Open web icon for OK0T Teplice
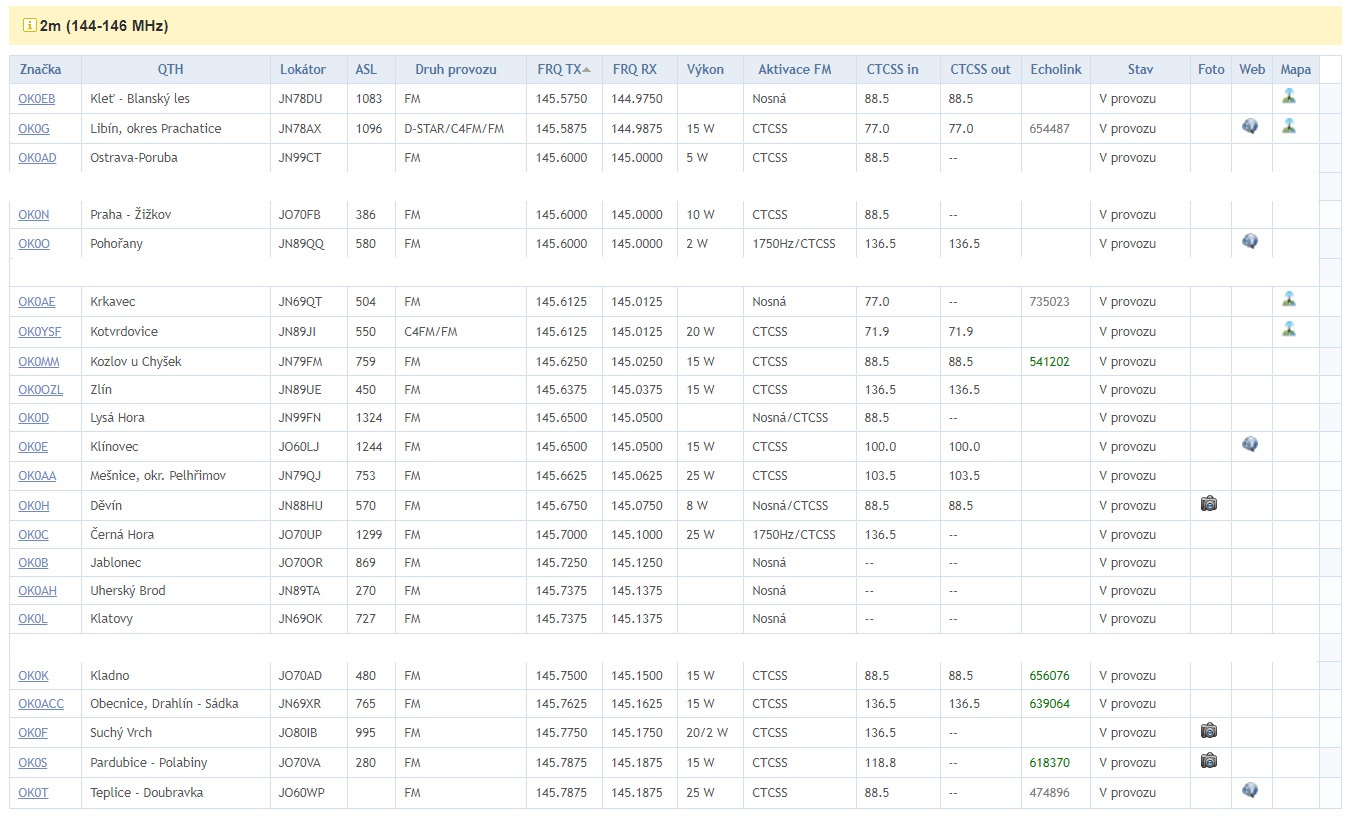The width and height of the screenshot is (1360, 819). [x=1250, y=791]
